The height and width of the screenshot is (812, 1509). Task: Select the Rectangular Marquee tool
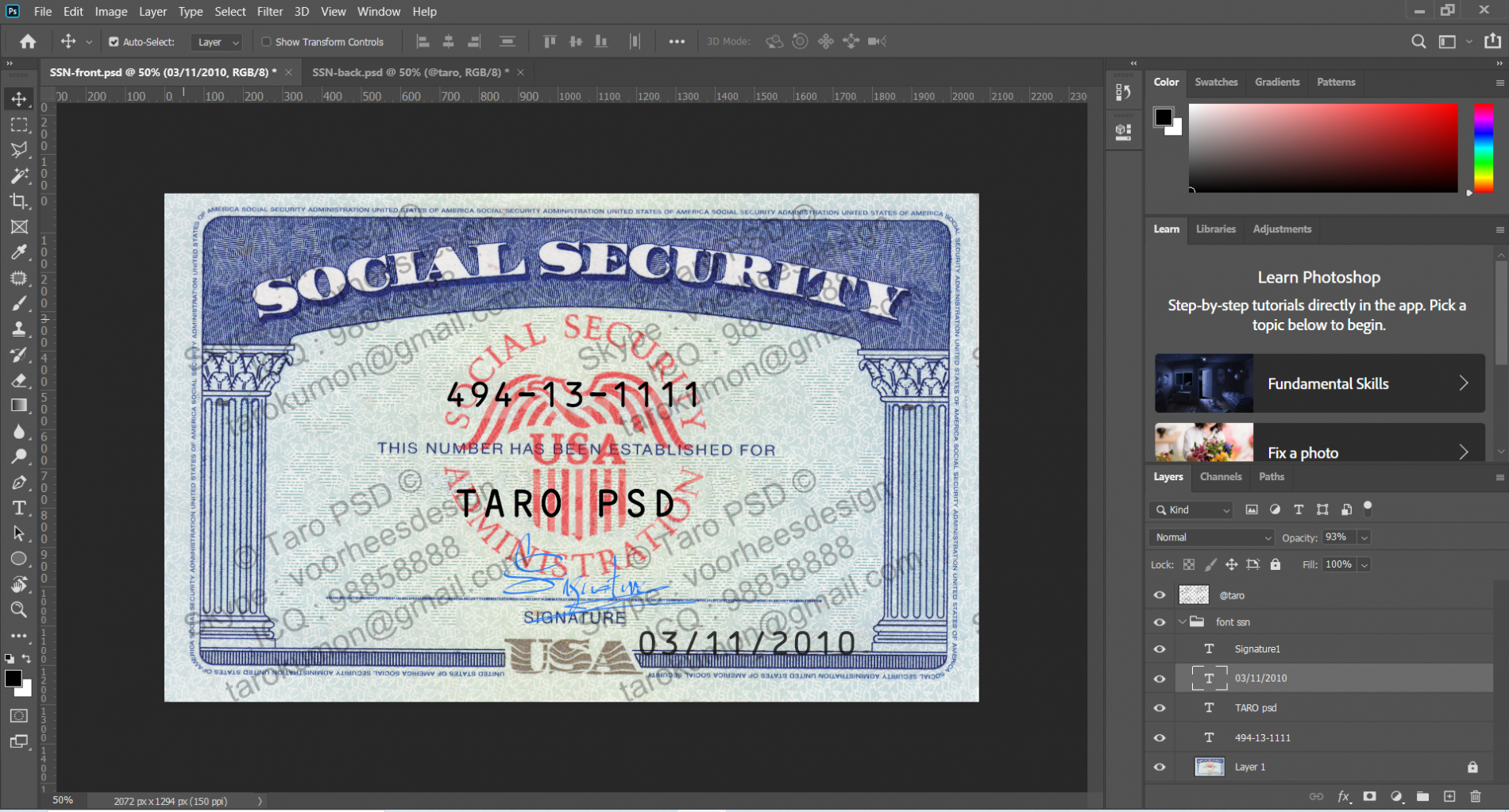(x=19, y=125)
